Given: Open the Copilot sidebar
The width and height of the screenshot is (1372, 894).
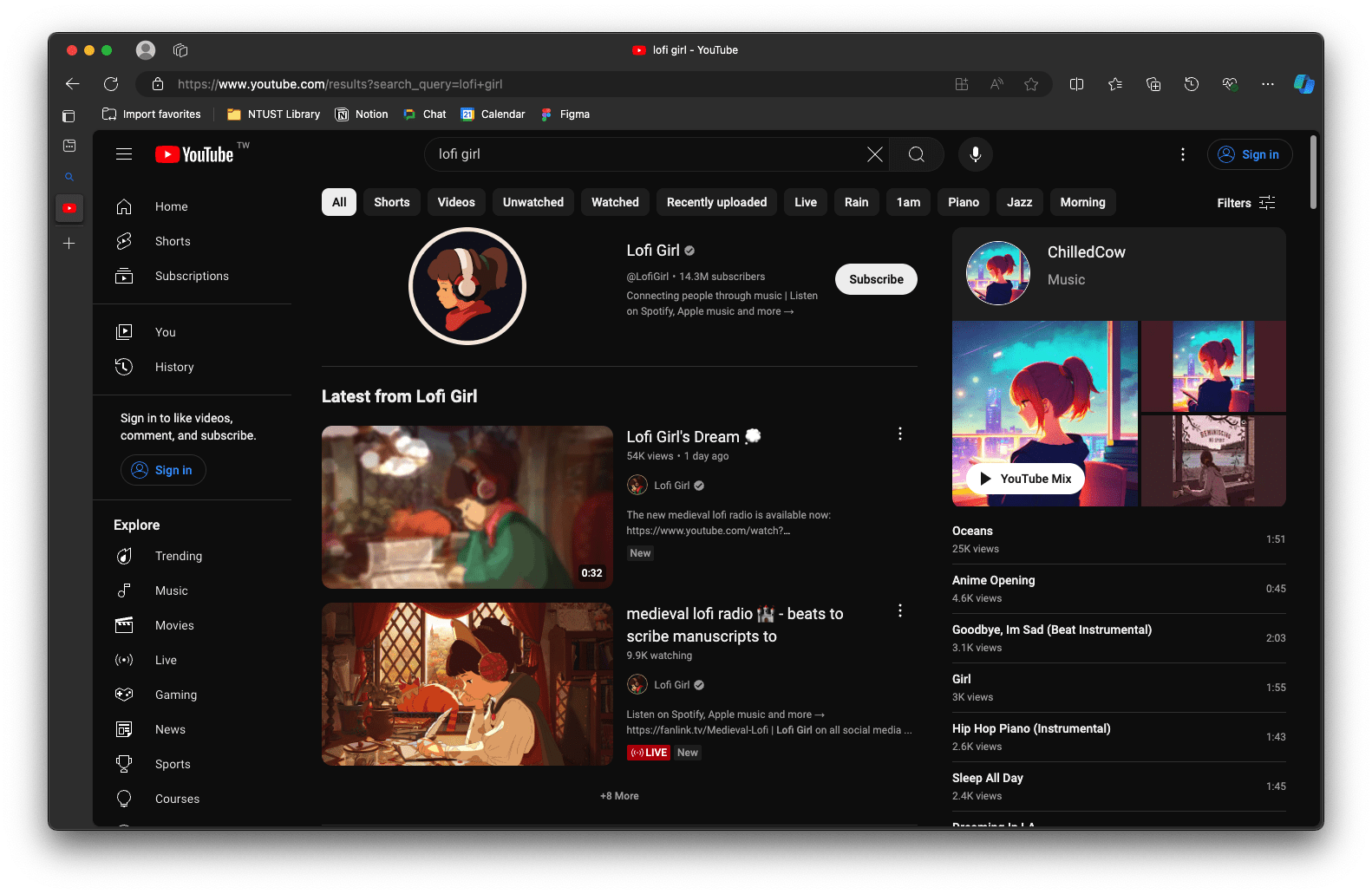Looking at the screenshot, I should click(1304, 84).
